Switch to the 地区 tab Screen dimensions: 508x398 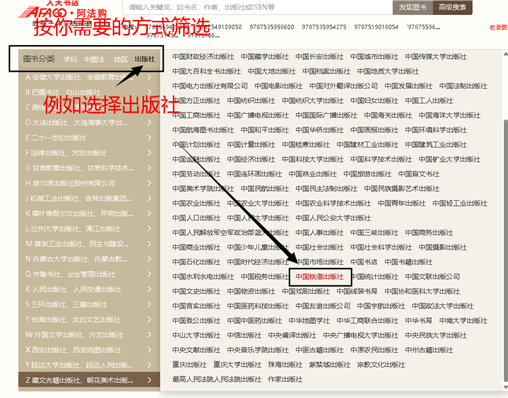coord(121,59)
